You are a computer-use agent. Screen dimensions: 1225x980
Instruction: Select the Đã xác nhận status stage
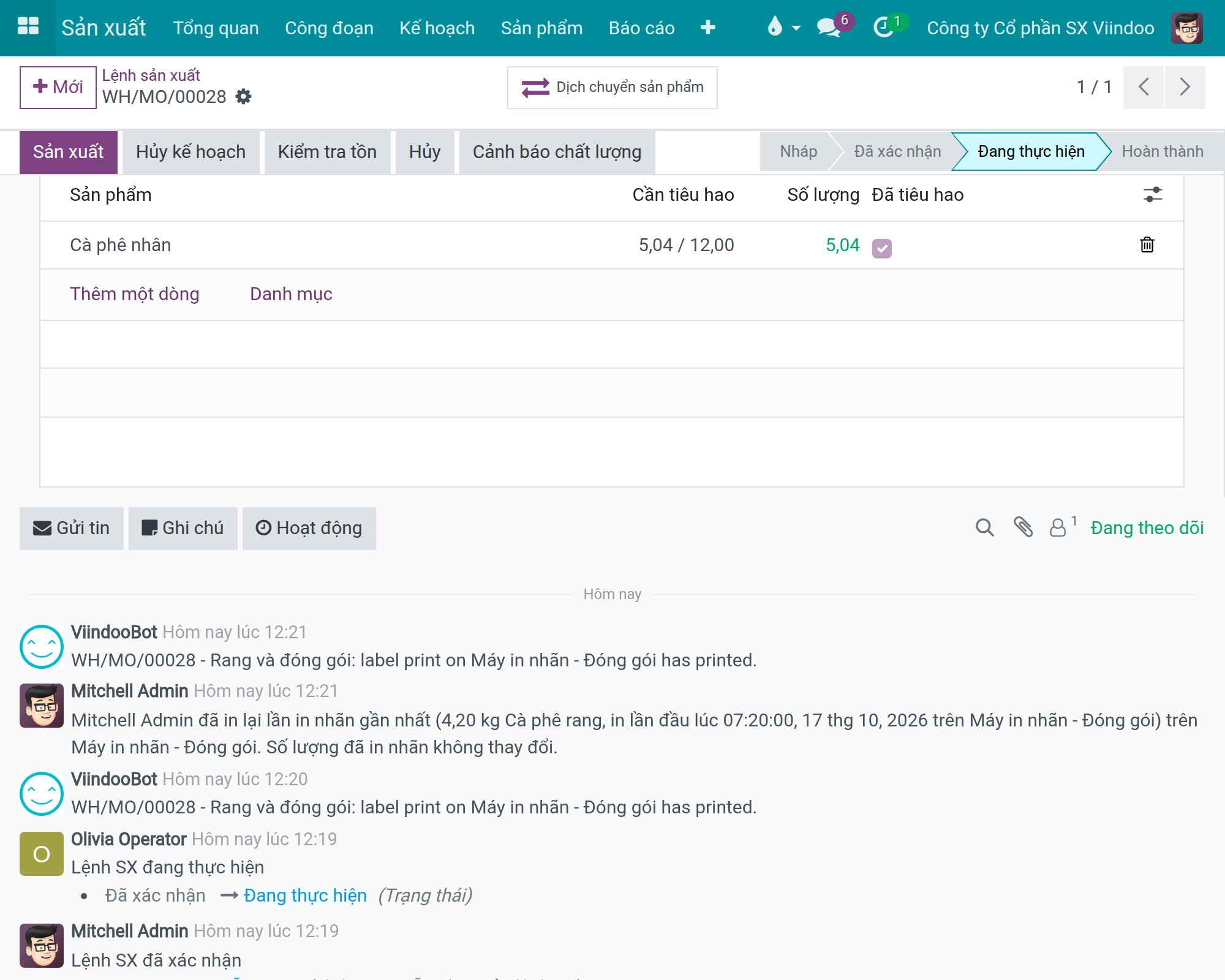tap(897, 151)
